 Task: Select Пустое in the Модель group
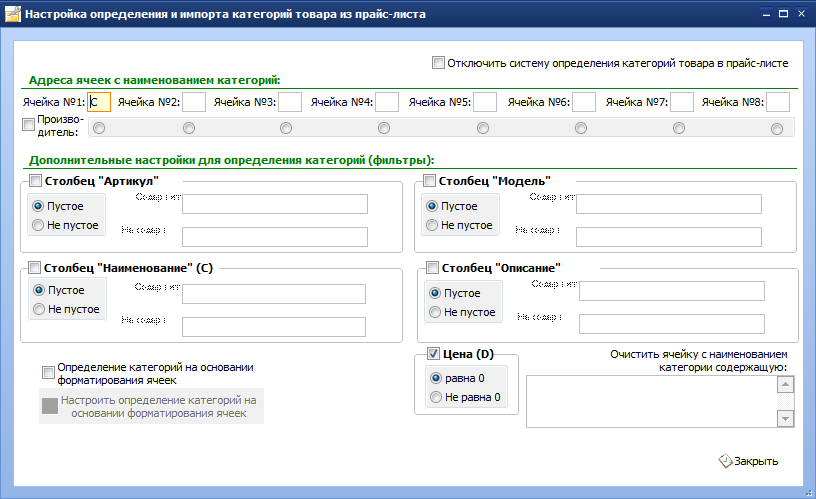[x=432, y=206]
